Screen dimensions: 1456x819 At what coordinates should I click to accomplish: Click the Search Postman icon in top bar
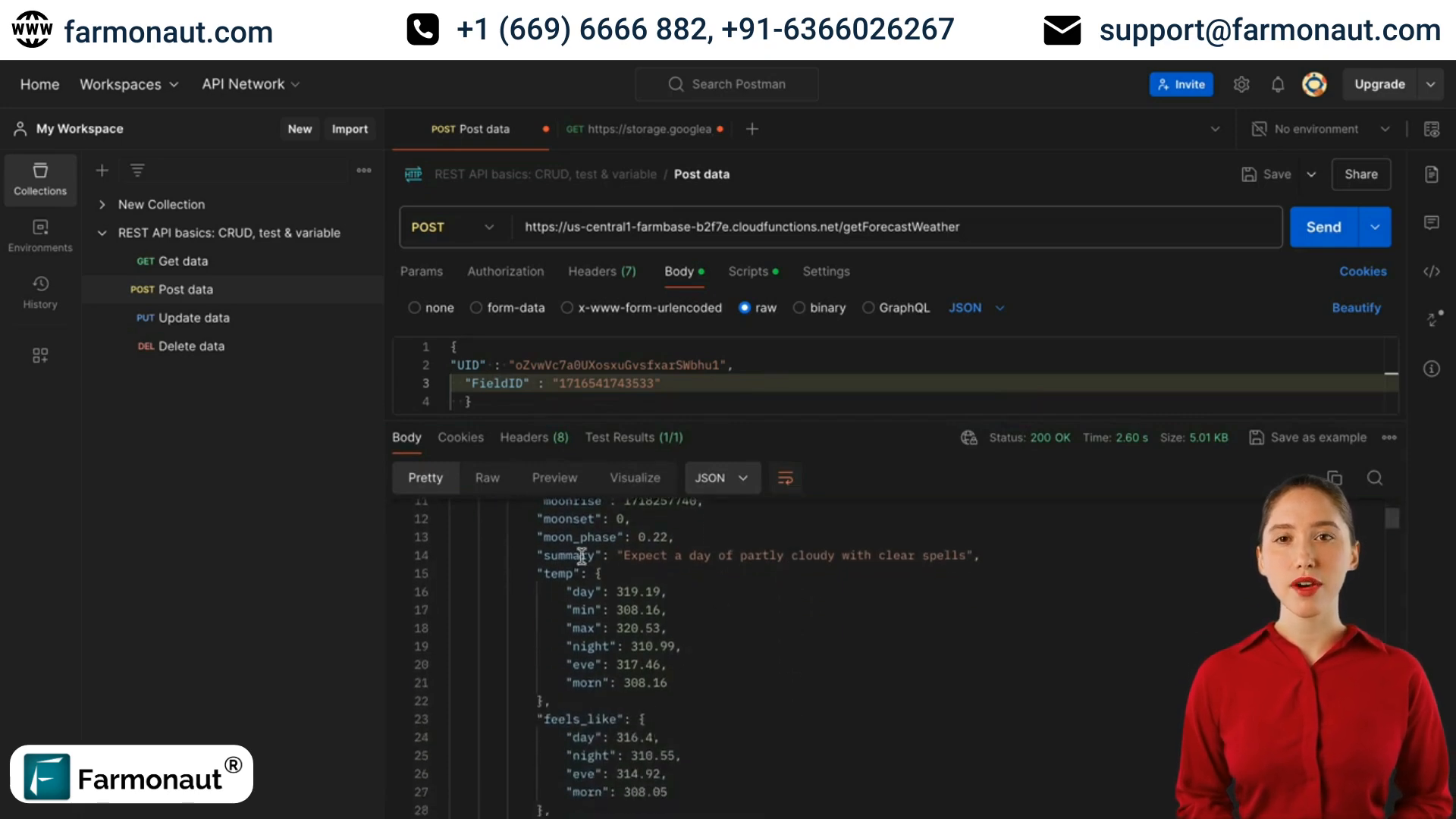676,84
